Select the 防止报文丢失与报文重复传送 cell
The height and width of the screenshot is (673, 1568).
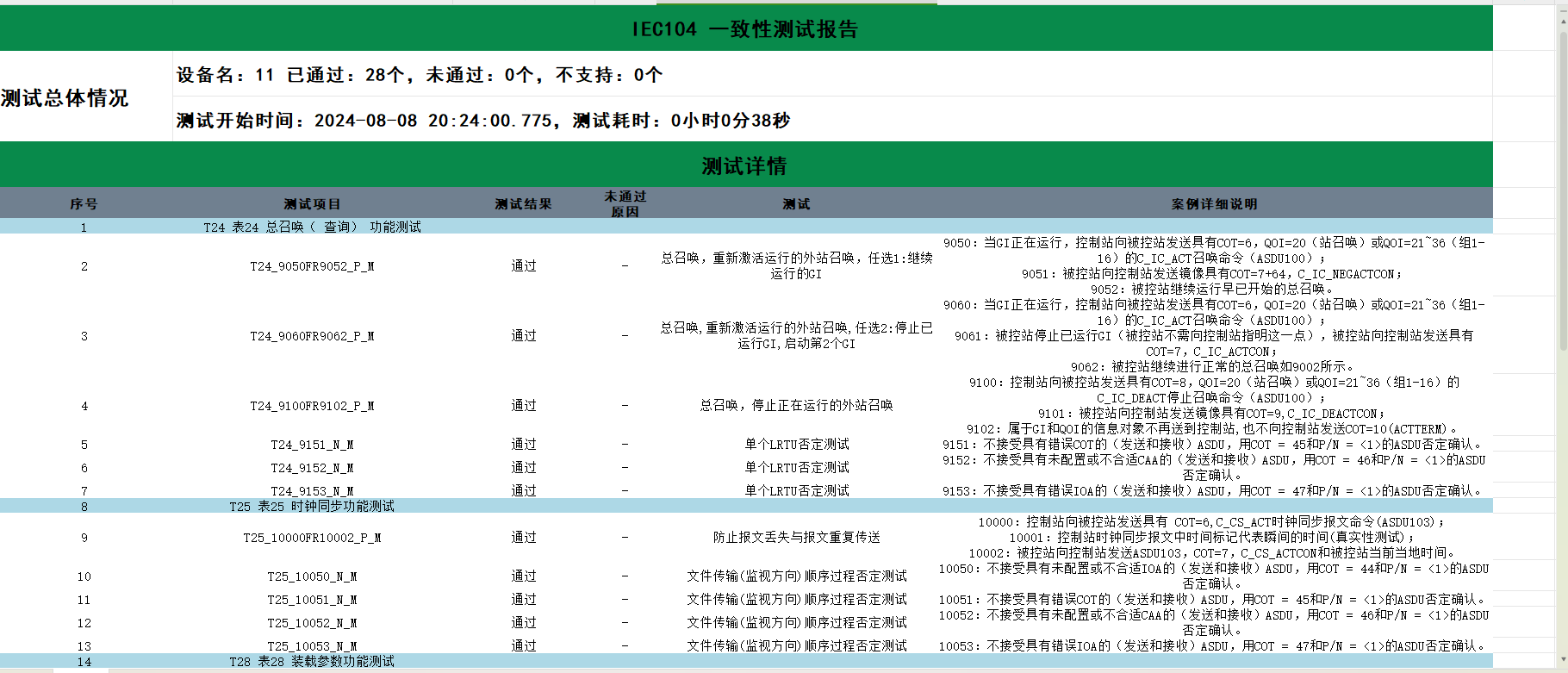[796, 538]
